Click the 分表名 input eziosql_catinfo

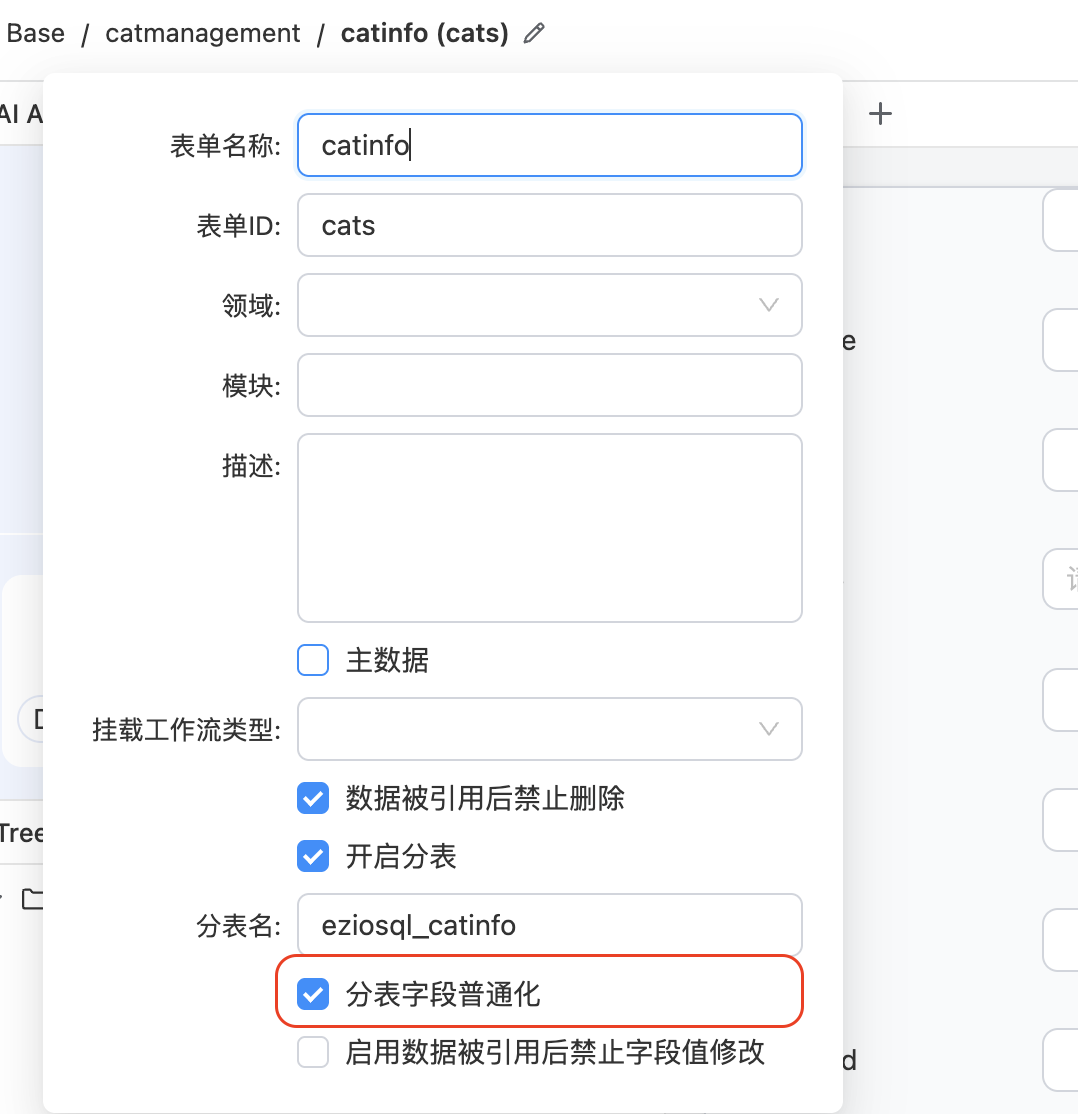point(549,925)
